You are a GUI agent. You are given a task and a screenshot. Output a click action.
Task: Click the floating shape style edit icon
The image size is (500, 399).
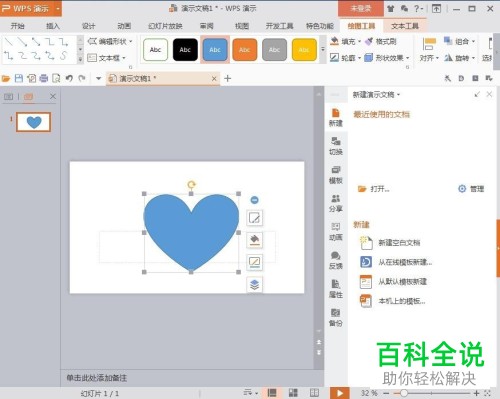pyautogui.click(x=255, y=218)
